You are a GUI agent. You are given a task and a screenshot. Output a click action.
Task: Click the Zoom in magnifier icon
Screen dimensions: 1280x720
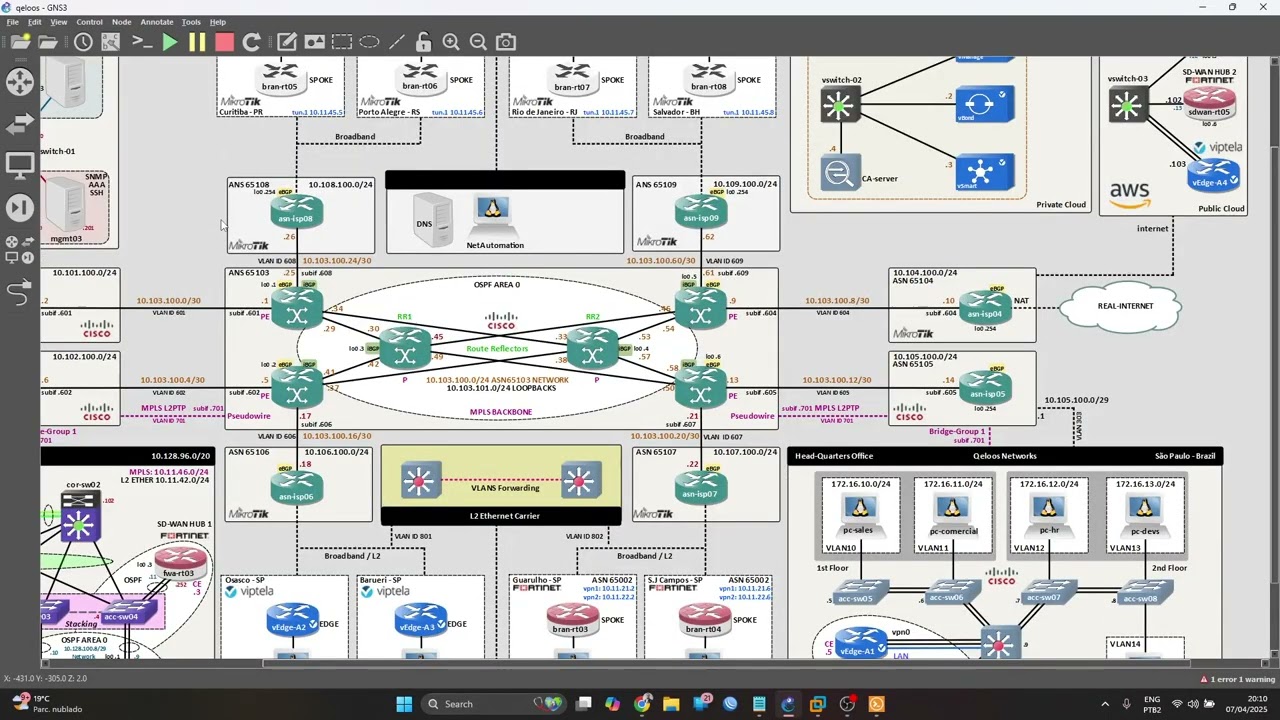(451, 42)
